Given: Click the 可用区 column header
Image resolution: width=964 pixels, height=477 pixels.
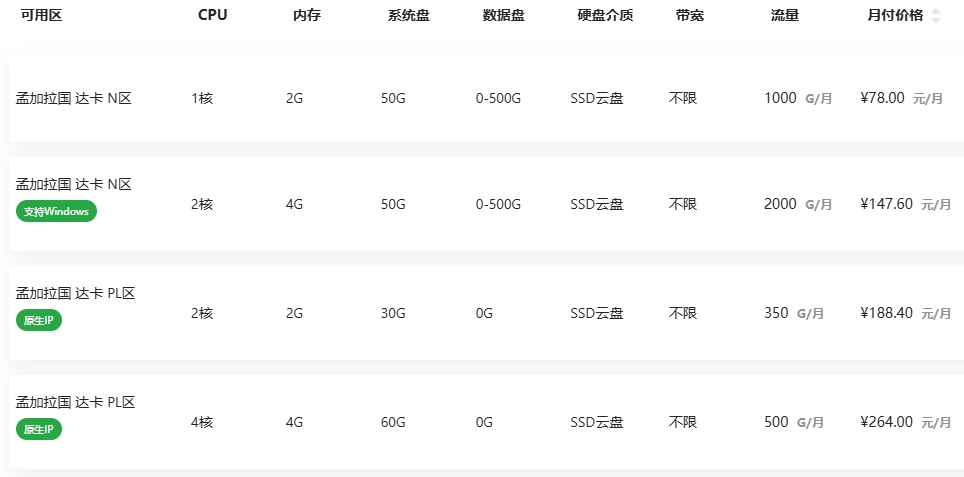Looking at the screenshot, I should [41, 16].
